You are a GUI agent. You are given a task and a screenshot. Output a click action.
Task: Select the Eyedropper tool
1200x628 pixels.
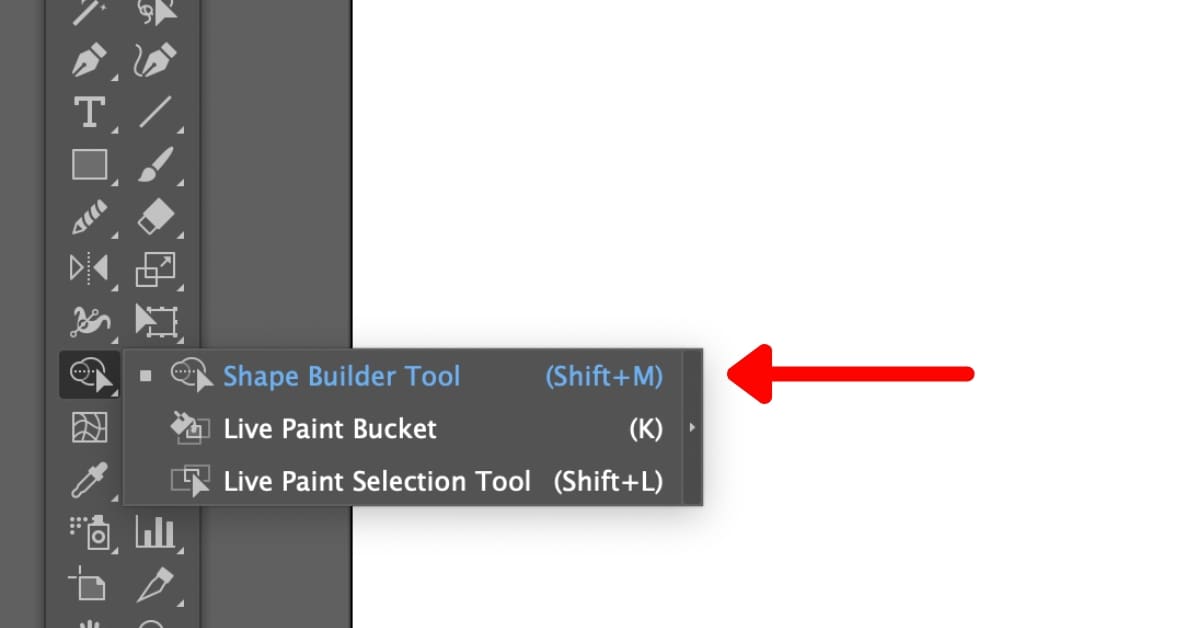(90, 480)
